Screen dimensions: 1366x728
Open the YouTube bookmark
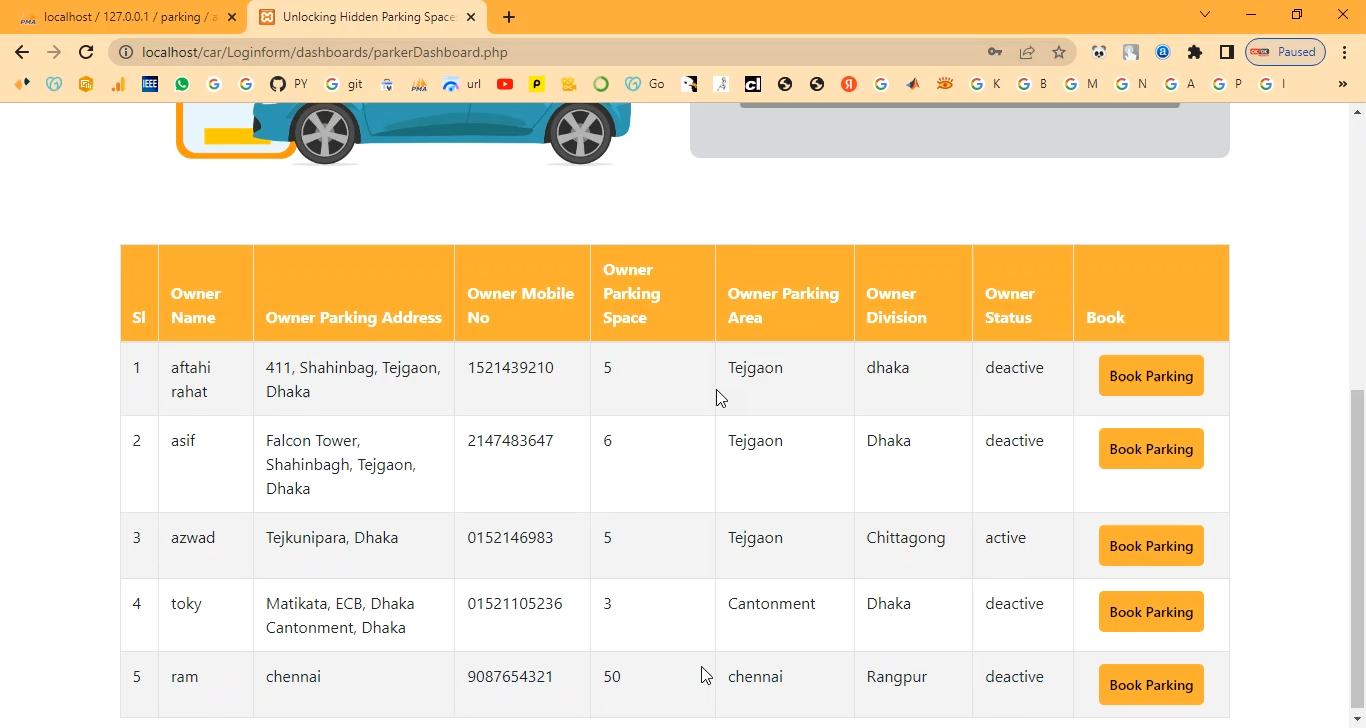pyautogui.click(x=505, y=84)
